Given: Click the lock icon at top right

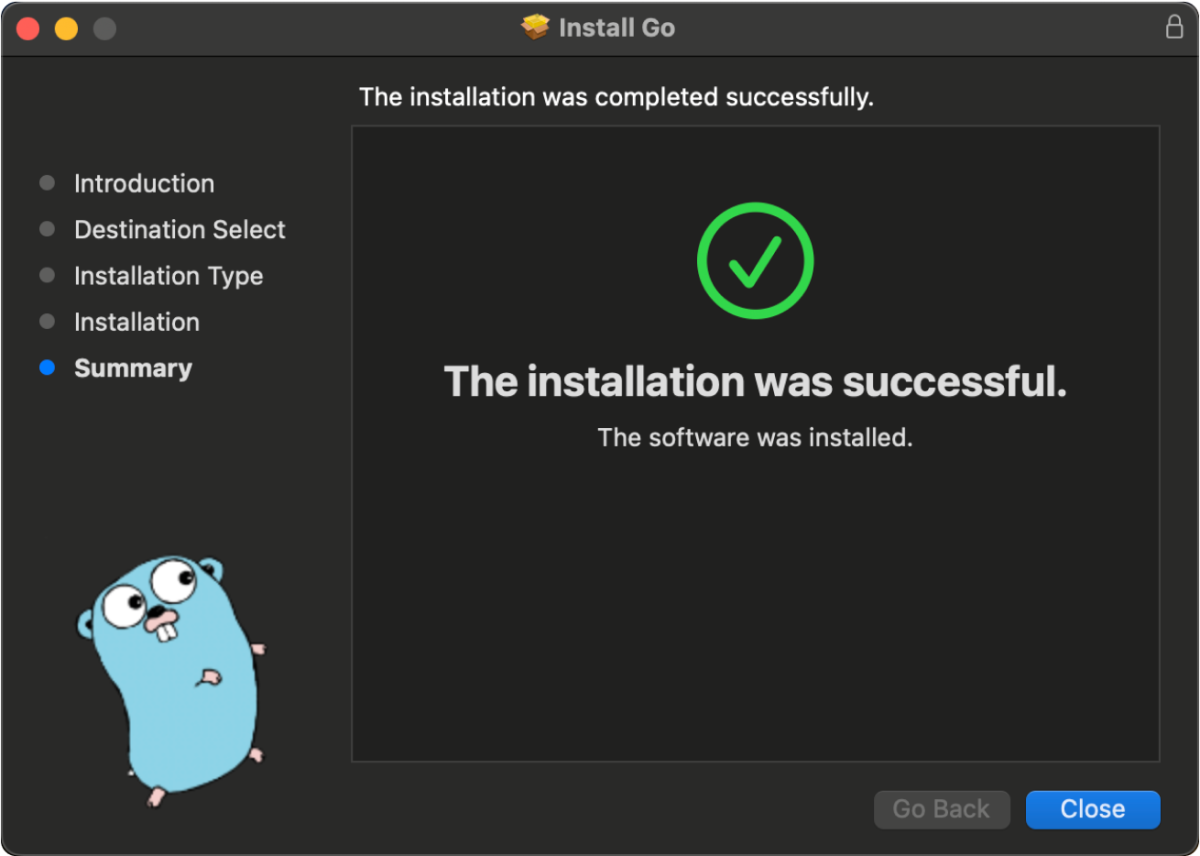Looking at the screenshot, I should pyautogui.click(x=1174, y=27).
